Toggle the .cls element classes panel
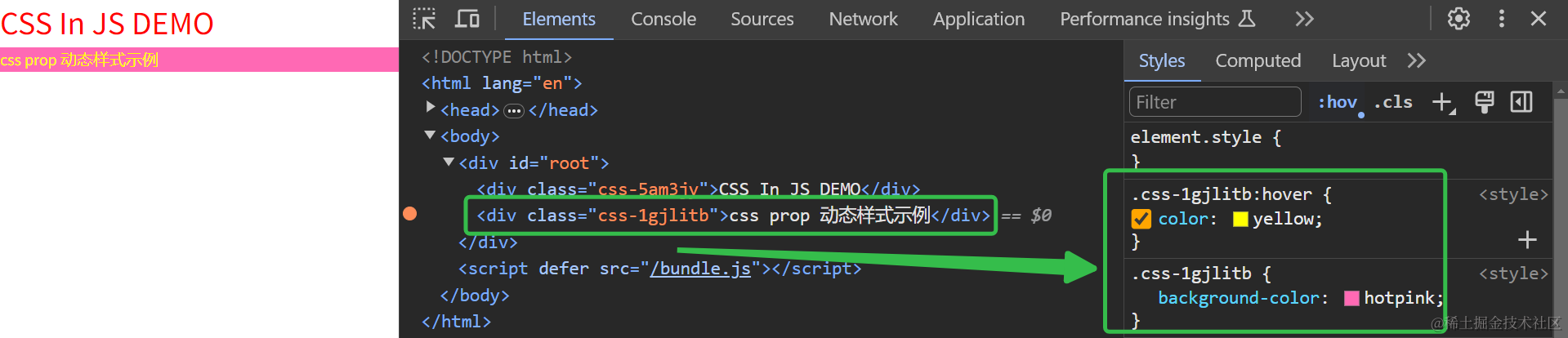1568x338 pixels. point(1393,102)
